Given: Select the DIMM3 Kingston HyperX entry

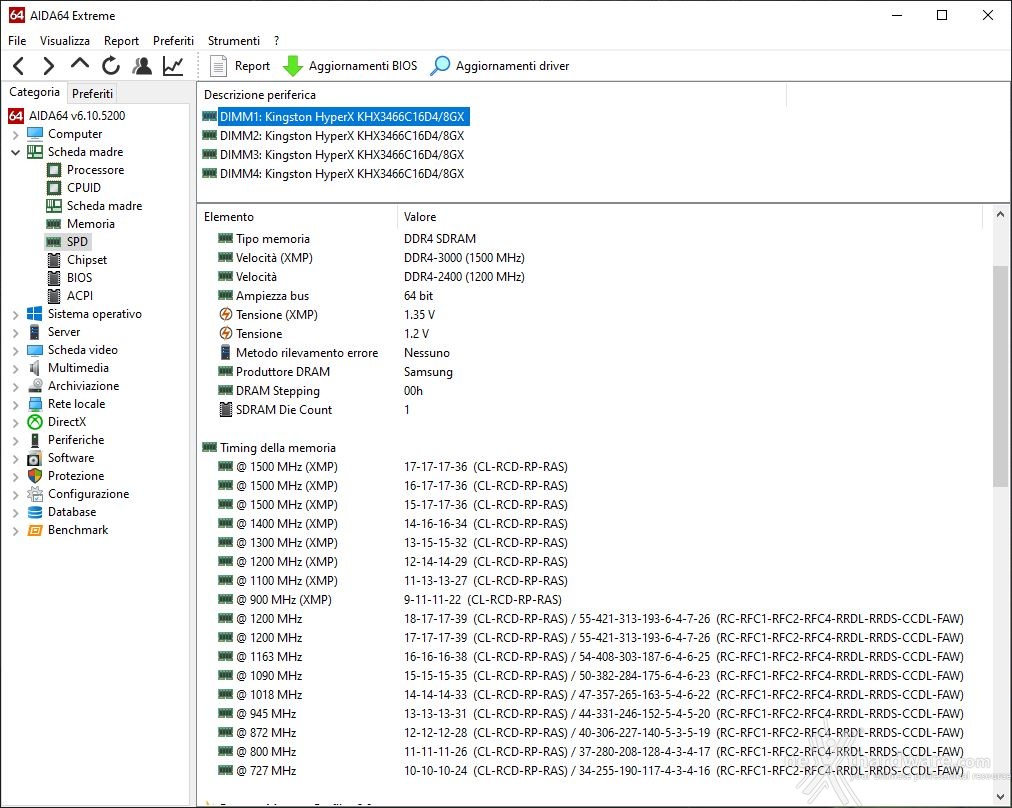Looking at the screenshot, I should click(x=342, y=155).
